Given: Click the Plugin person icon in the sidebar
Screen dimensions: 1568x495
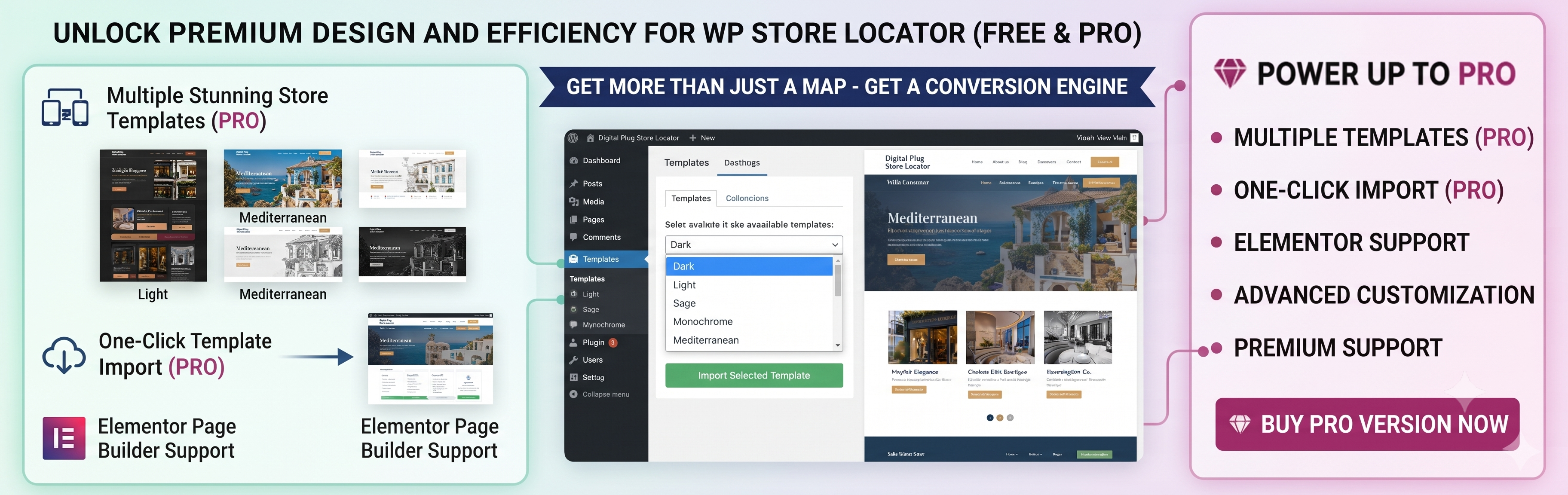Looking at the screenshot, I should pos(573,342).
